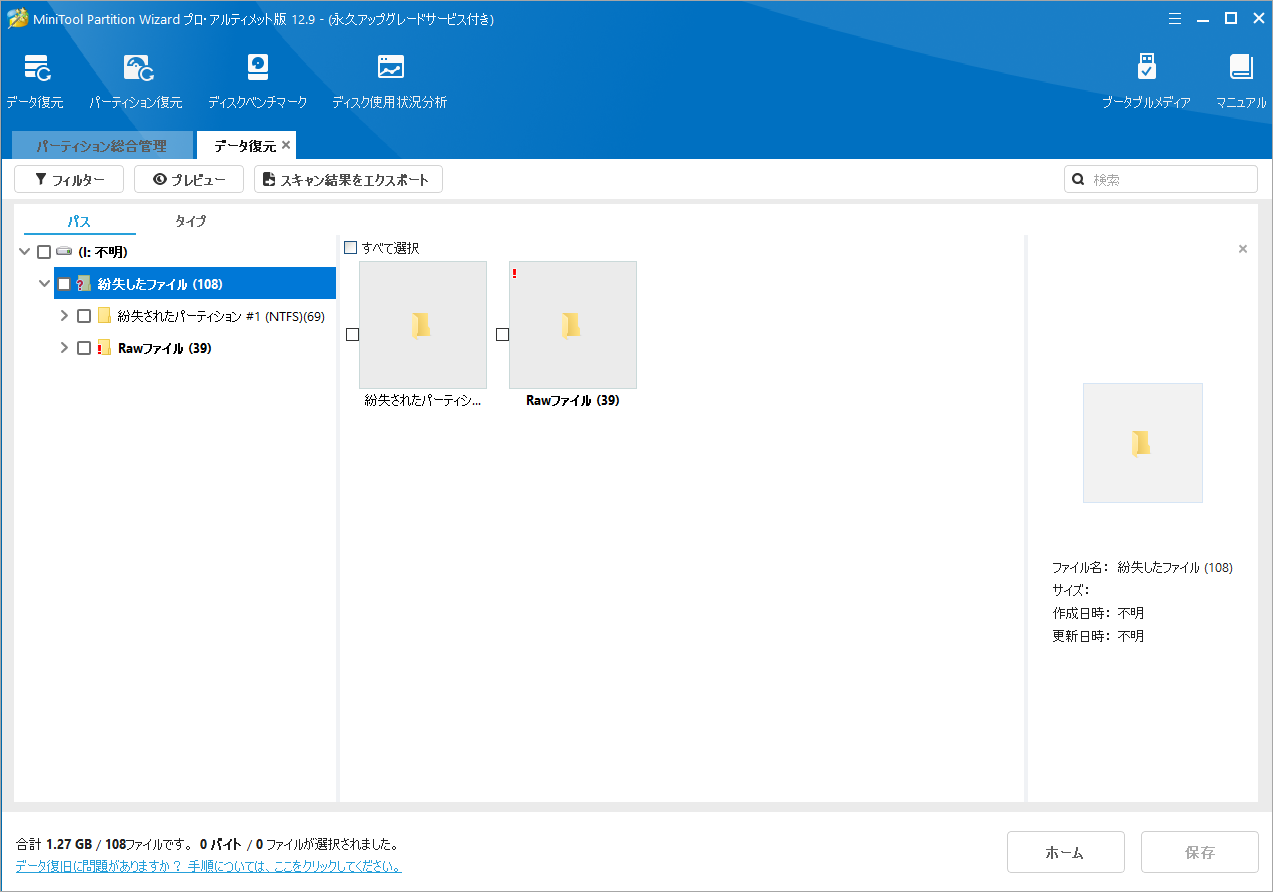Select the Rawファイル (39) folder thumbnail
The image size is (1273, 892).
tap(573, 325)
